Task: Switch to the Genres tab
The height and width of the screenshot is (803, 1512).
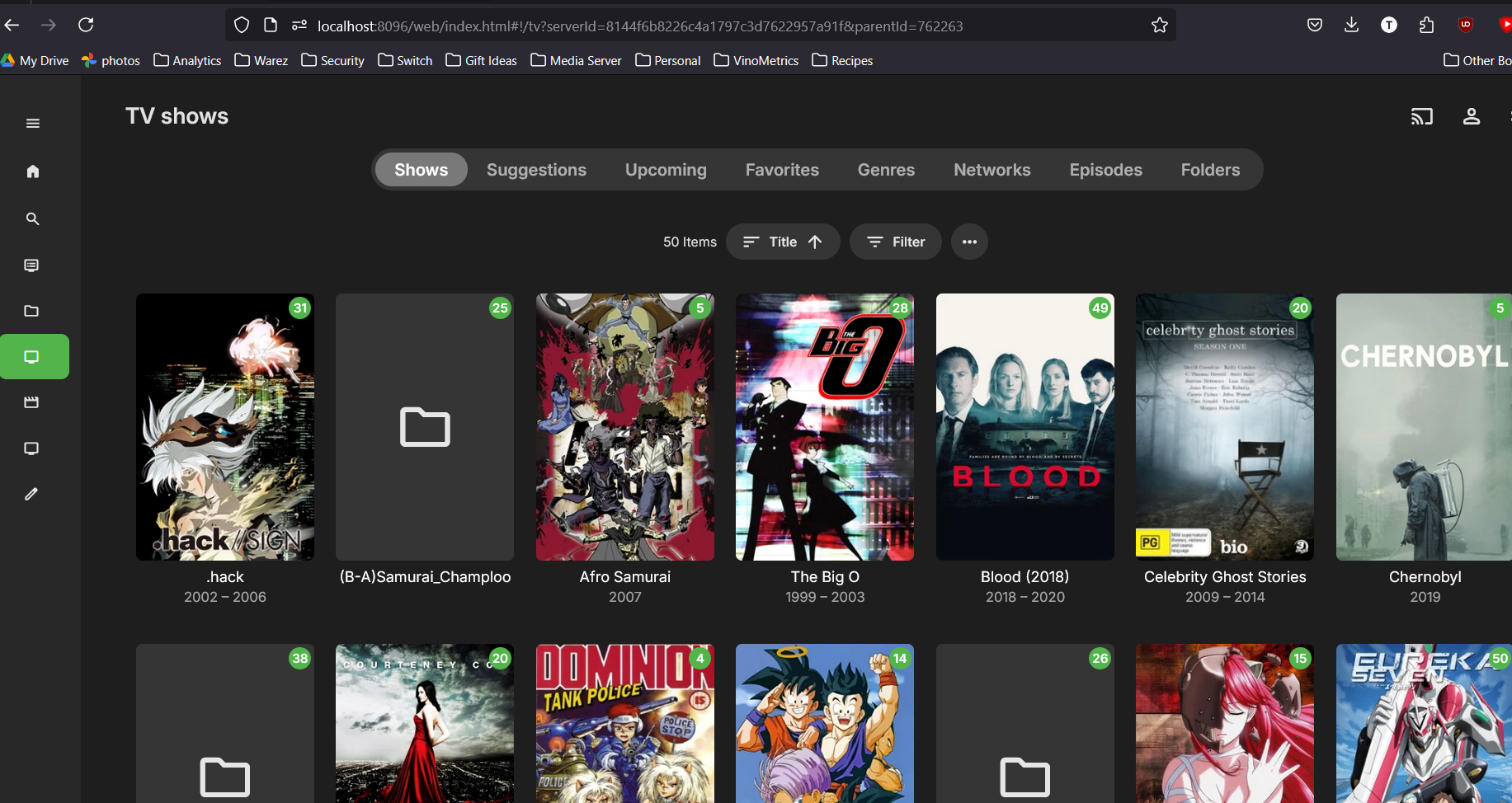Action: pyautogui.click(x=886, y=170)
